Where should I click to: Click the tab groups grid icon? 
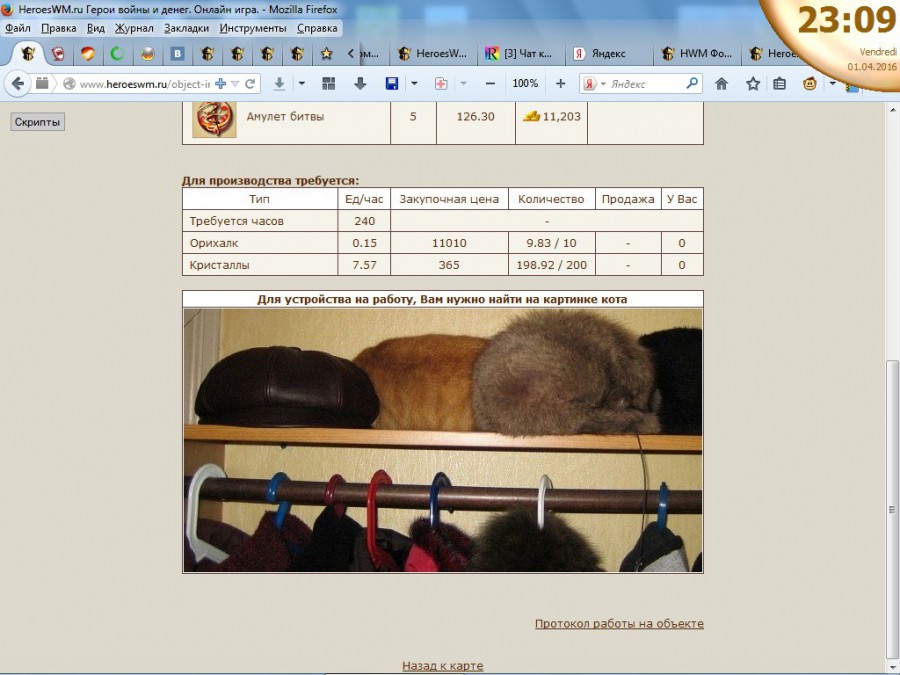pyautogui.click(x=328, y=84)
